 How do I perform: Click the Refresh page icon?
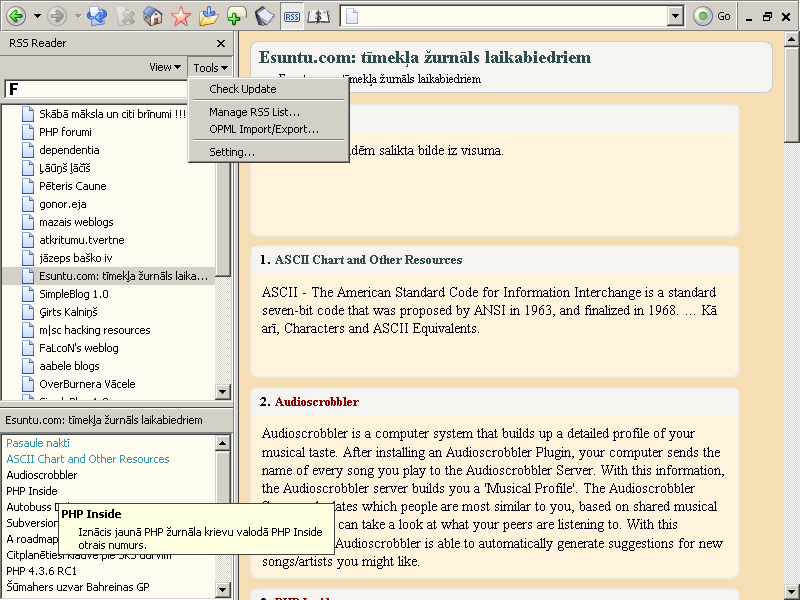tap(97, 16)
